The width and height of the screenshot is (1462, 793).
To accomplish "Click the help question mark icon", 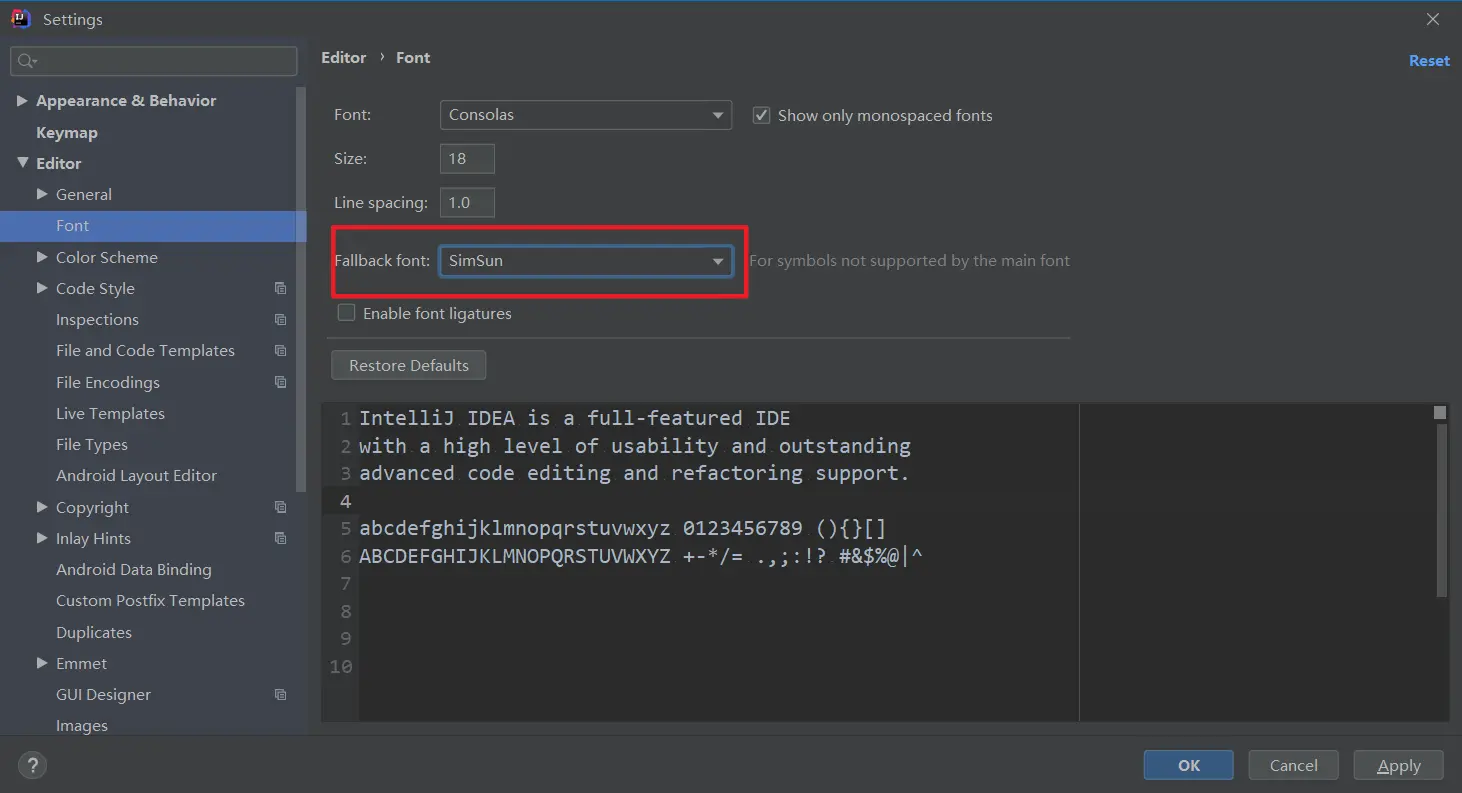I will (32, 766).
